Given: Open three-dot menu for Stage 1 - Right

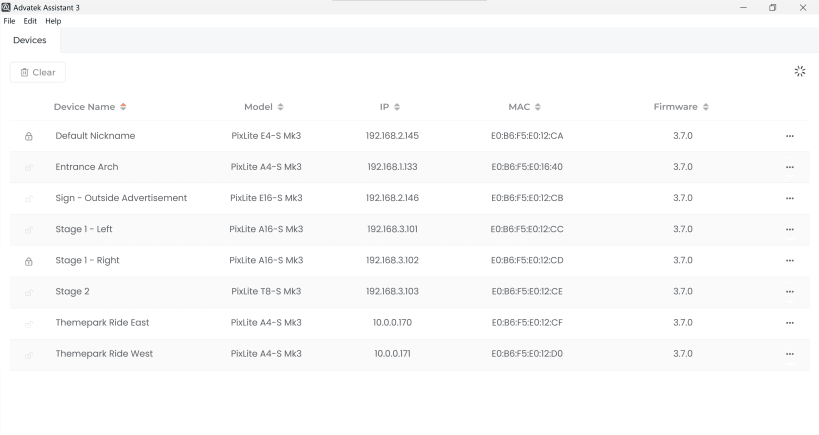Looking at the screenshot, I should pyautogui.click(x=790, y=261).
